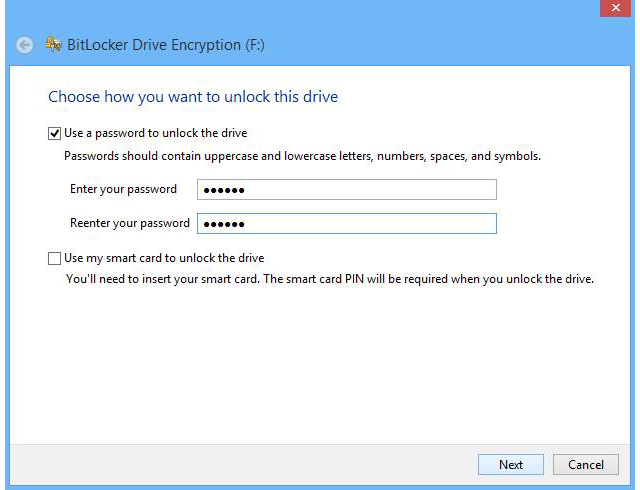Click the masked dots in the first password box
This screenshot has width=640, height=490.
click(x=222, y=190)
